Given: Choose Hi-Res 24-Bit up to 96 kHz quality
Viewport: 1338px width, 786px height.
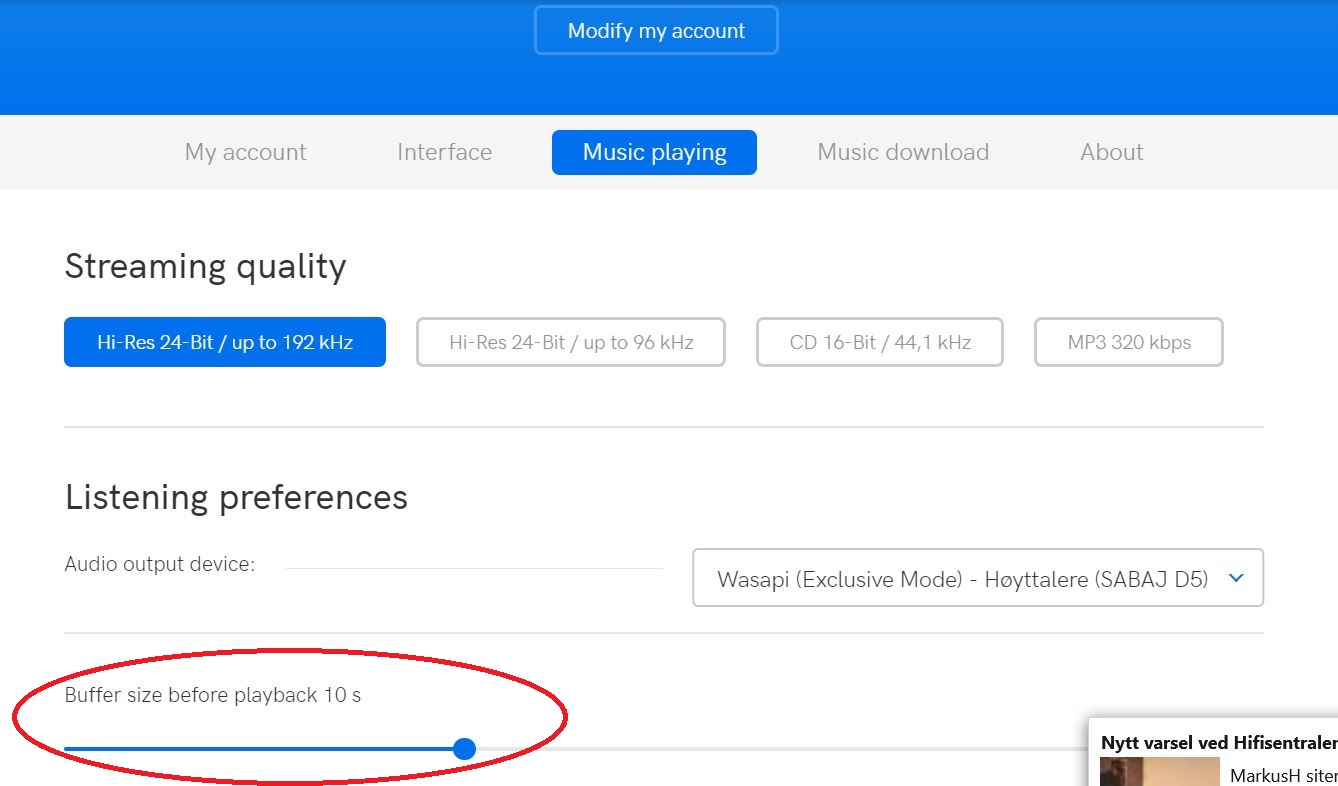Looking at the screenshot, I should [x=571, y=342].
